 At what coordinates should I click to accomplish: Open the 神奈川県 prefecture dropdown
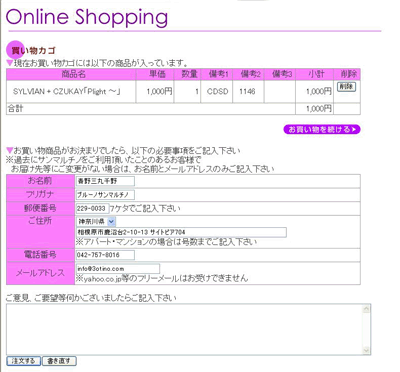[96, 221]
